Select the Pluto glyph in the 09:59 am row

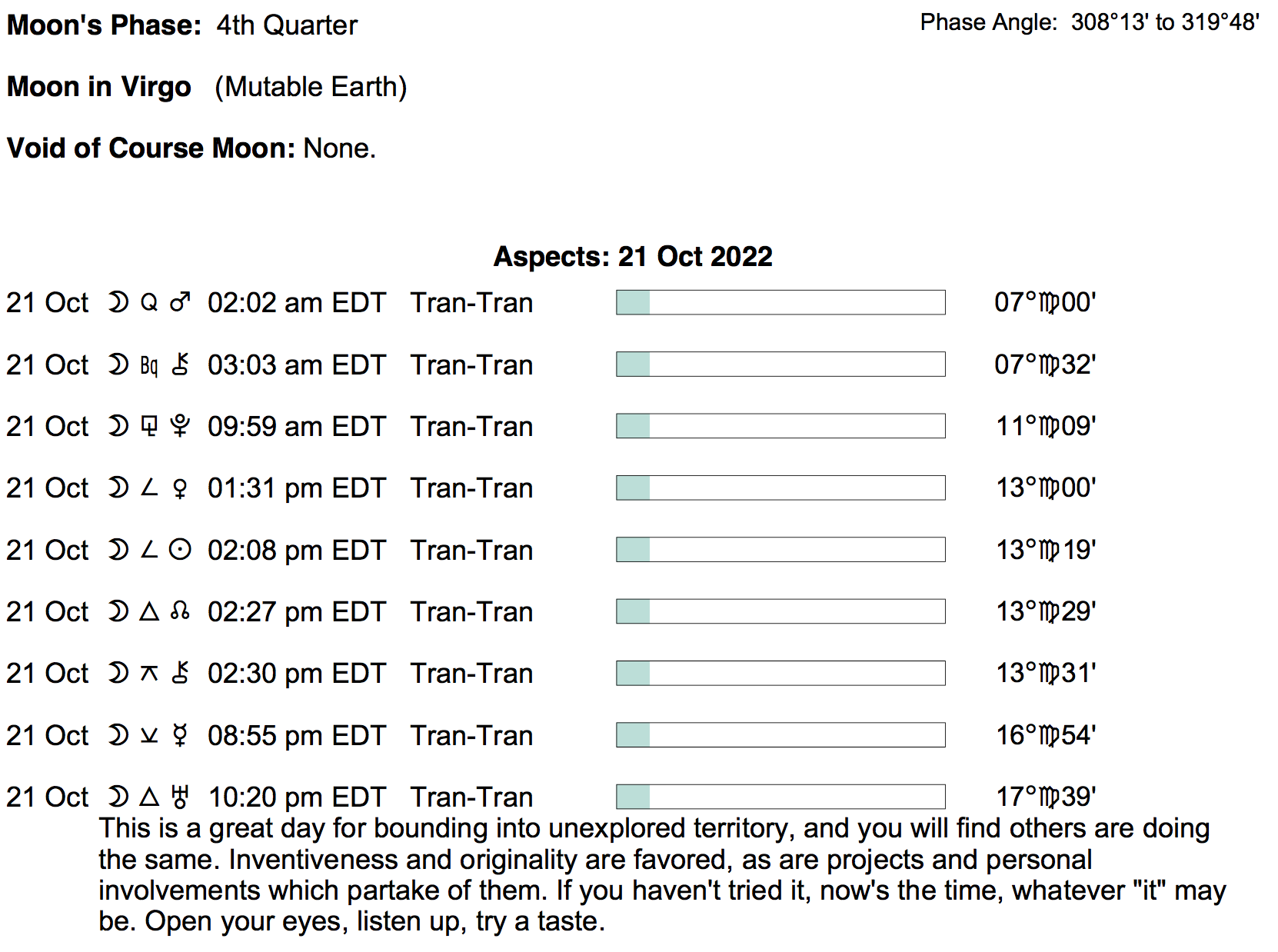point(180,426)
